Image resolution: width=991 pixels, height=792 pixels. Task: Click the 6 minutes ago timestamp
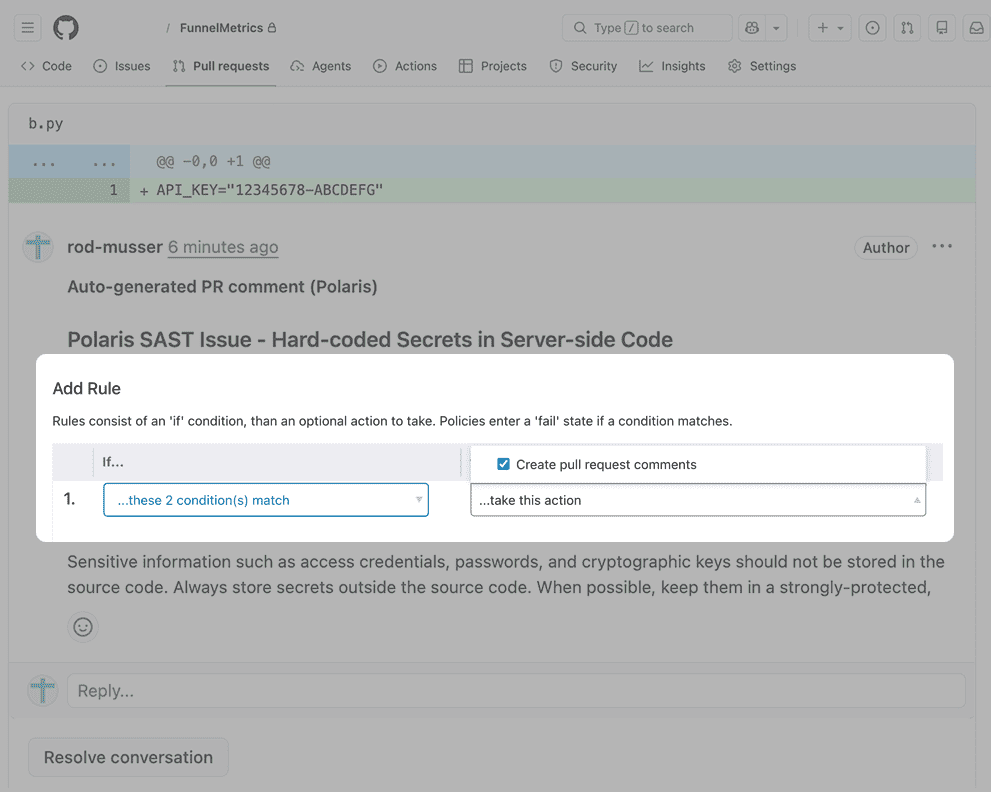point(223,247)
